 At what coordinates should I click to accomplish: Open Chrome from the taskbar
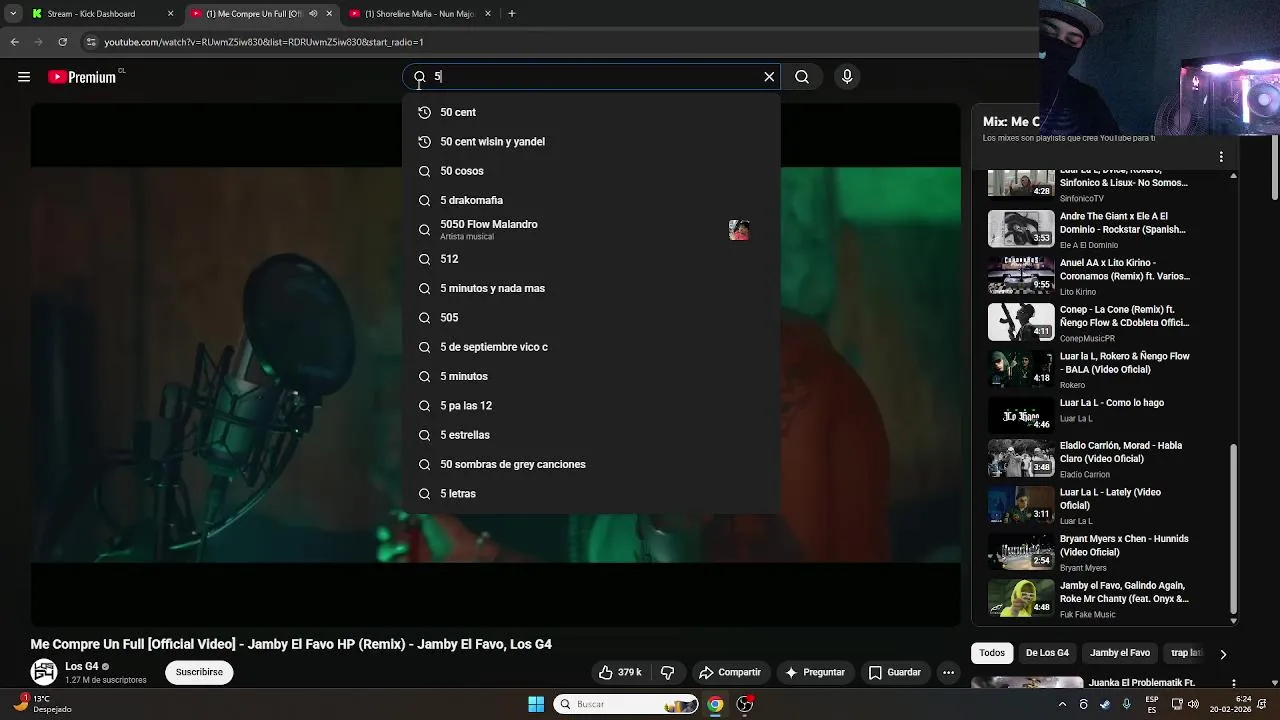click(715, 704)
